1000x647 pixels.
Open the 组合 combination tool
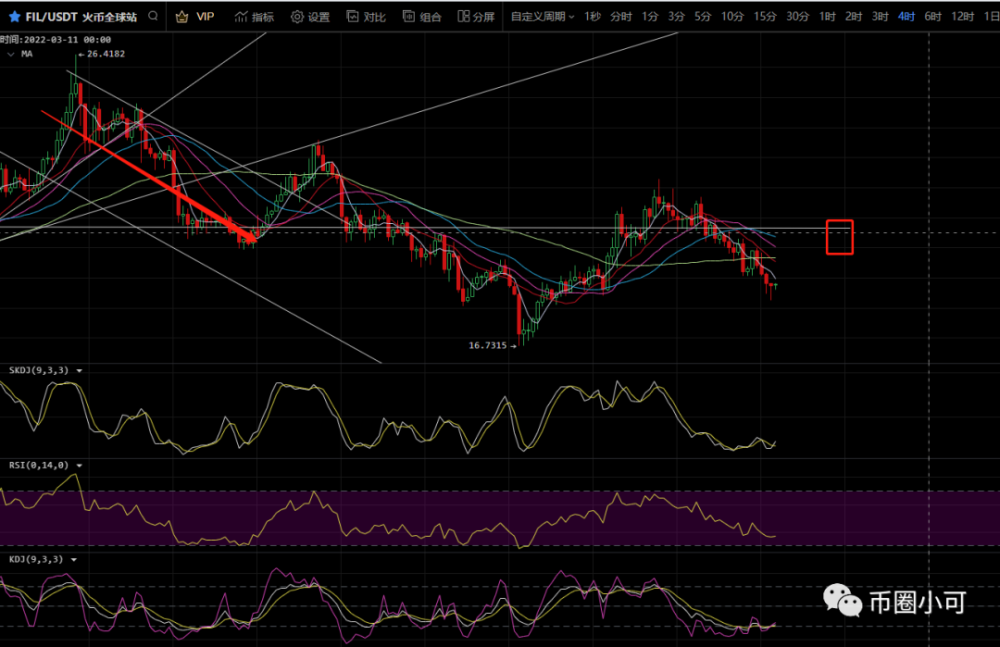coord(422,17)
